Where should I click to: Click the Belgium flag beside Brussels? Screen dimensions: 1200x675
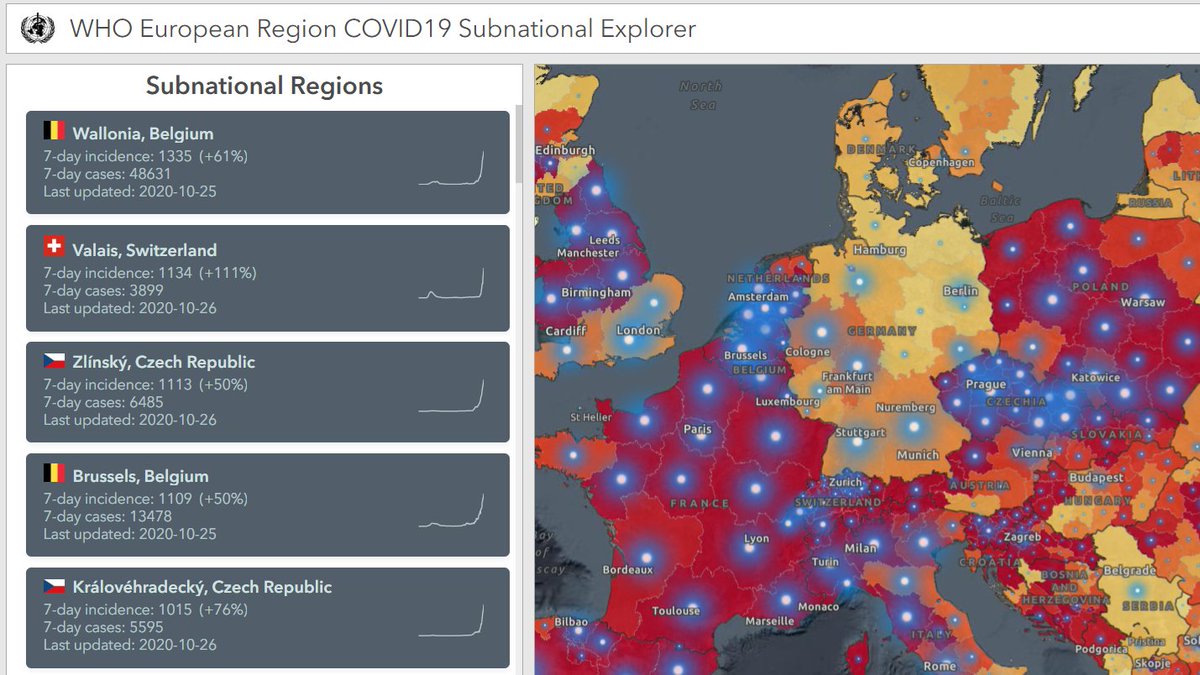pos(54,475)
